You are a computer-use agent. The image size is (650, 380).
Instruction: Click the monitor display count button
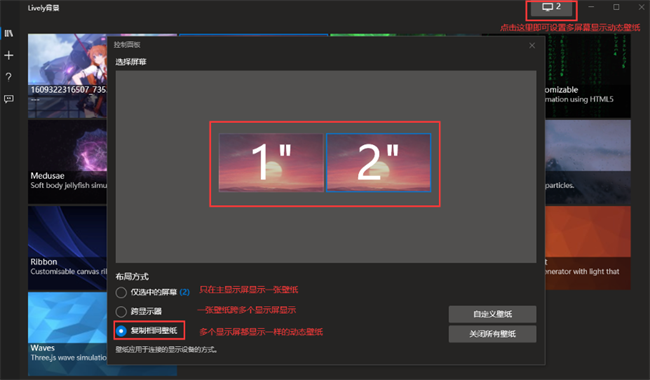(x=551, y=8)
